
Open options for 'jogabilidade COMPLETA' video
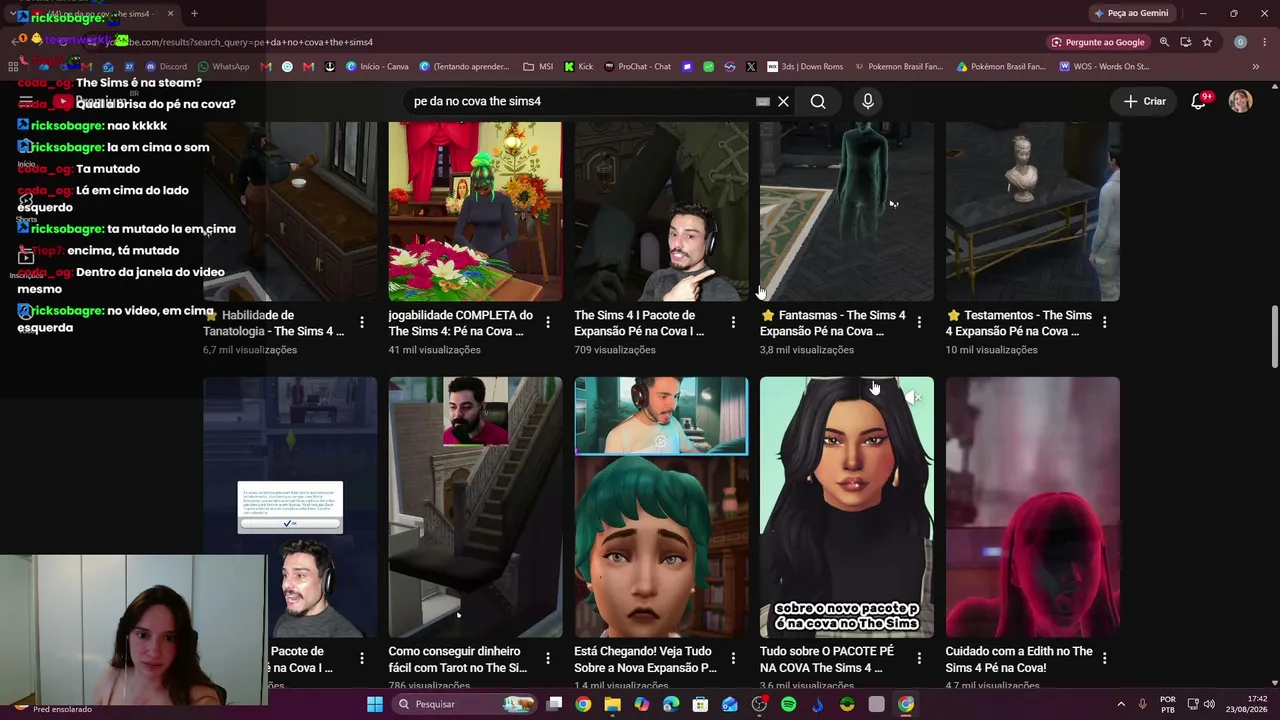(548, 322)
